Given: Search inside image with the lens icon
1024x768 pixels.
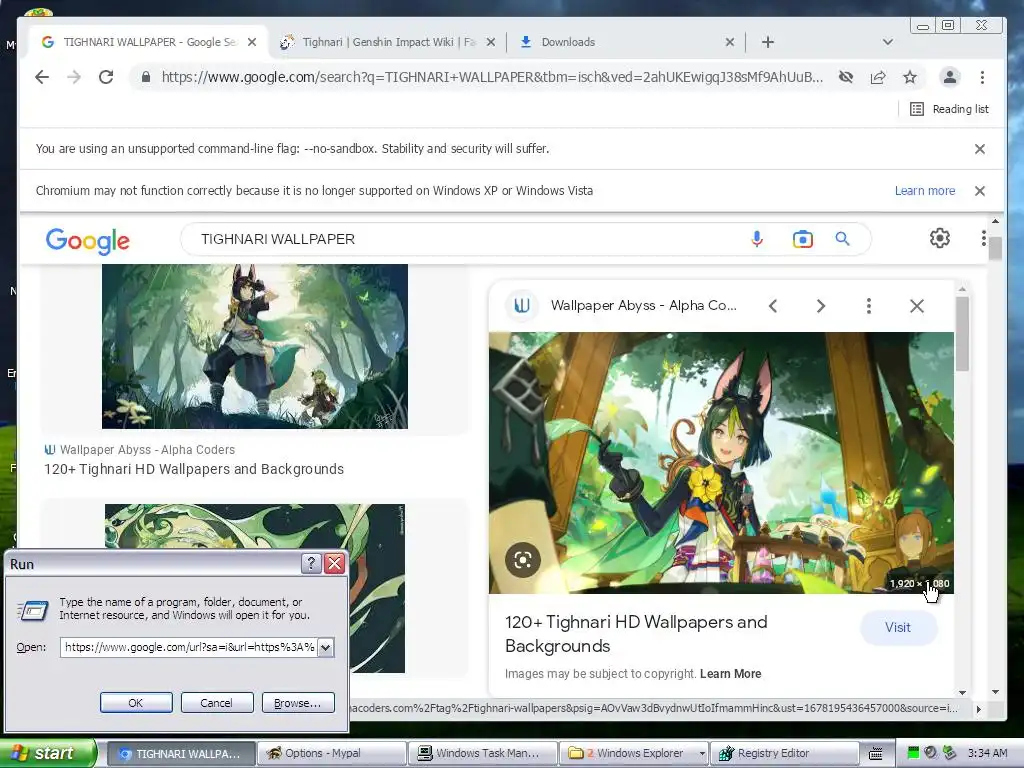Looking at the screenshot, I should click(x=522, y=560).
